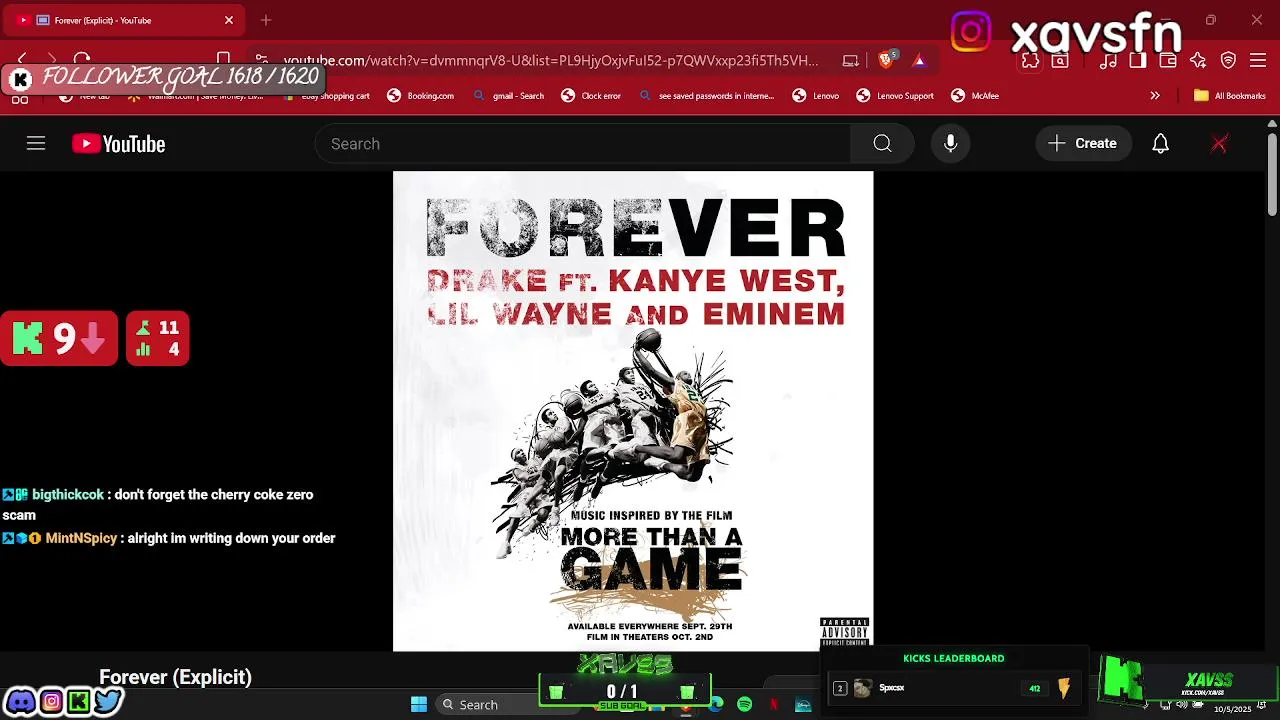The width and height of the screenshot is (1280, 720).
Task: Open the Leo AI sparkle icon
Action: pos(1198,61)
